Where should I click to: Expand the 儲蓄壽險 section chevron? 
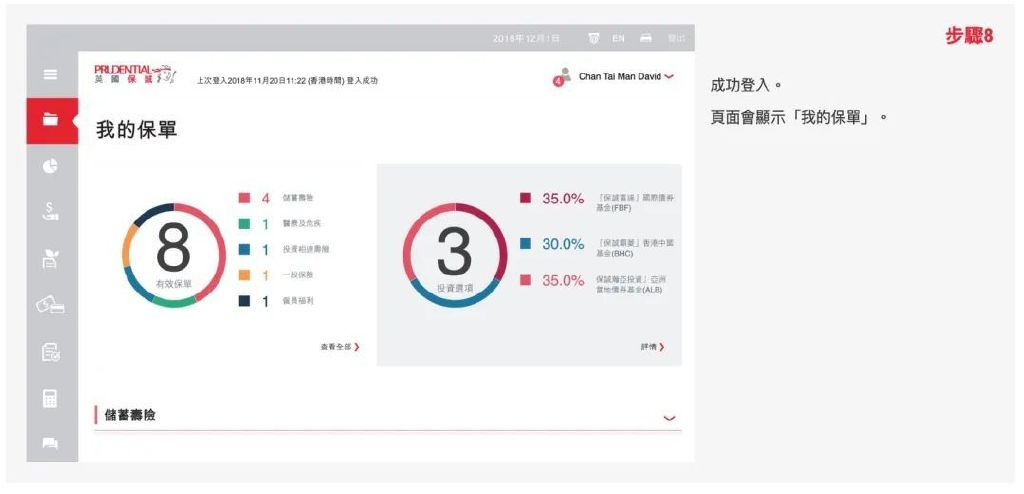click(x=669, y=418)
